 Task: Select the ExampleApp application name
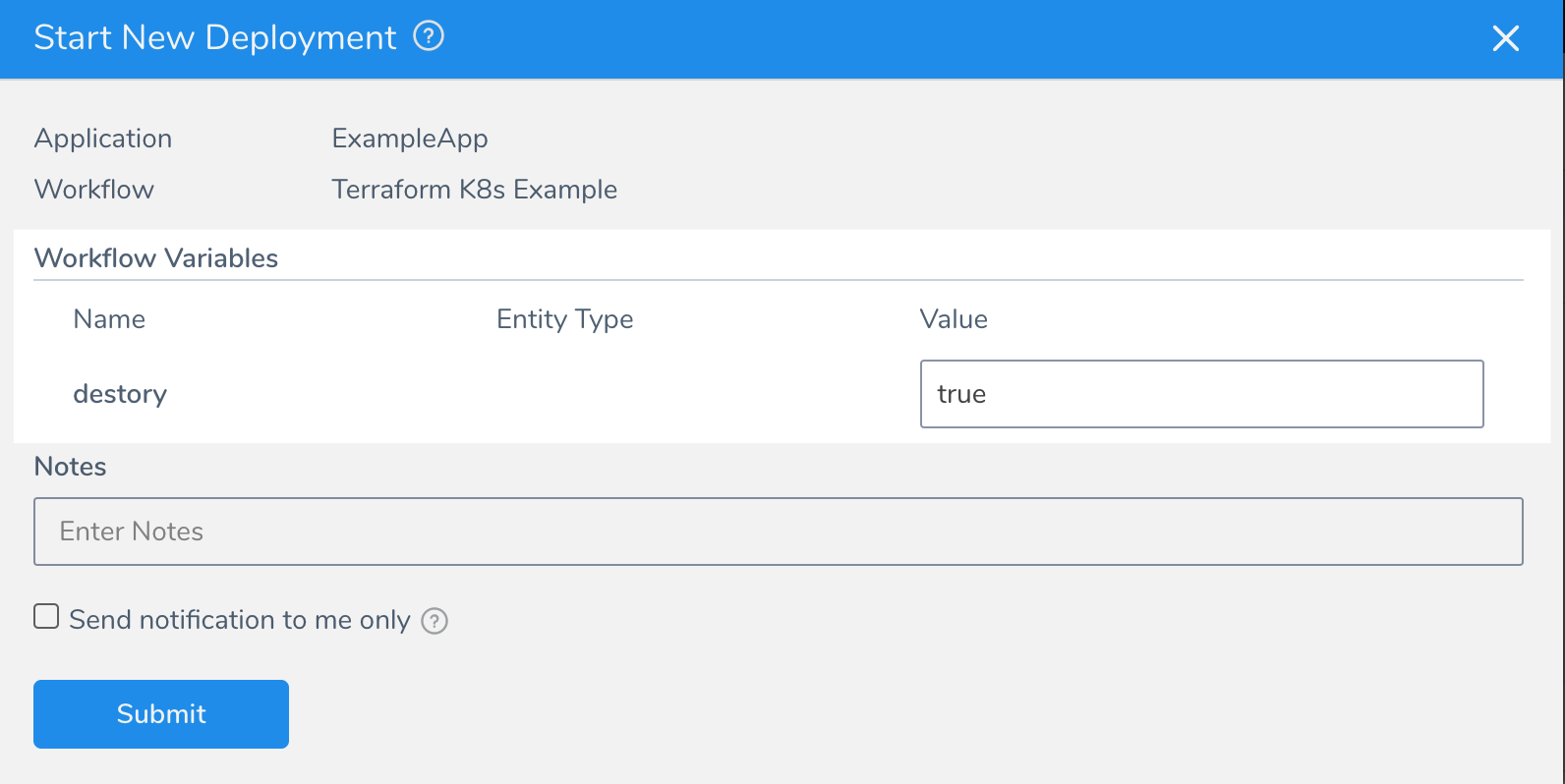tap(410, 139)
